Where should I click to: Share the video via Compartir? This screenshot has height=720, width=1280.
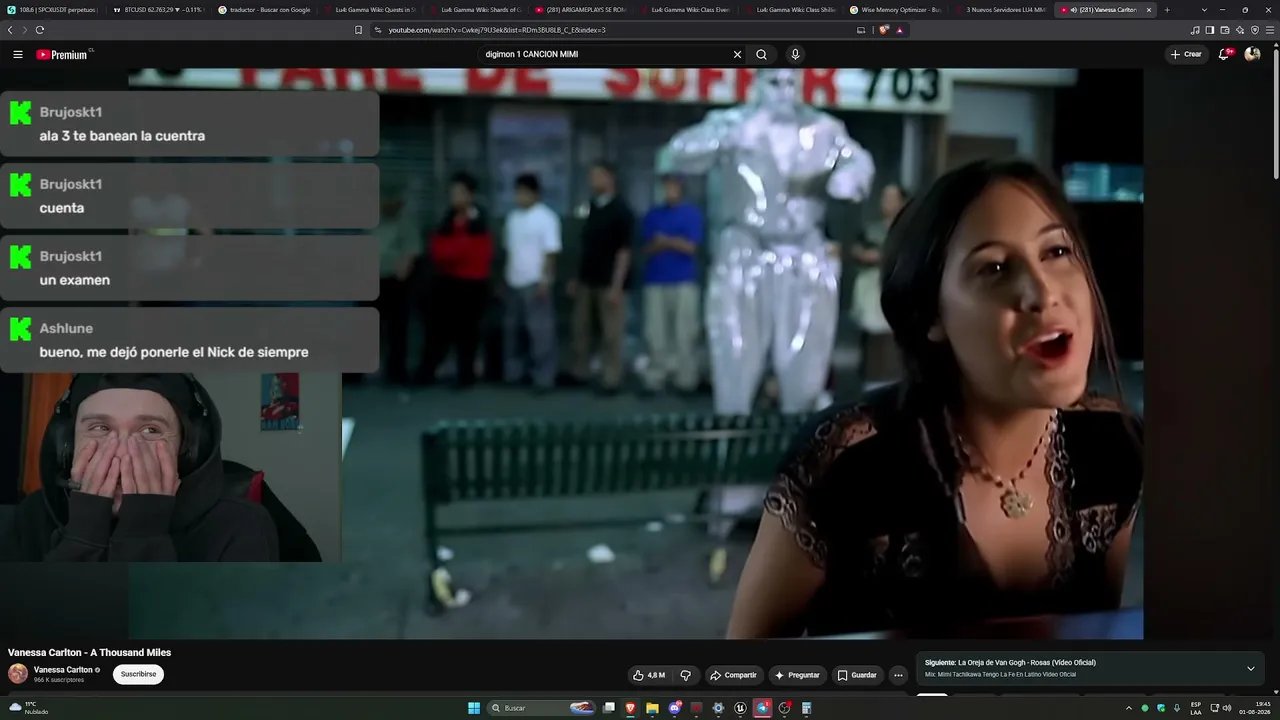(x=734, y=675)
